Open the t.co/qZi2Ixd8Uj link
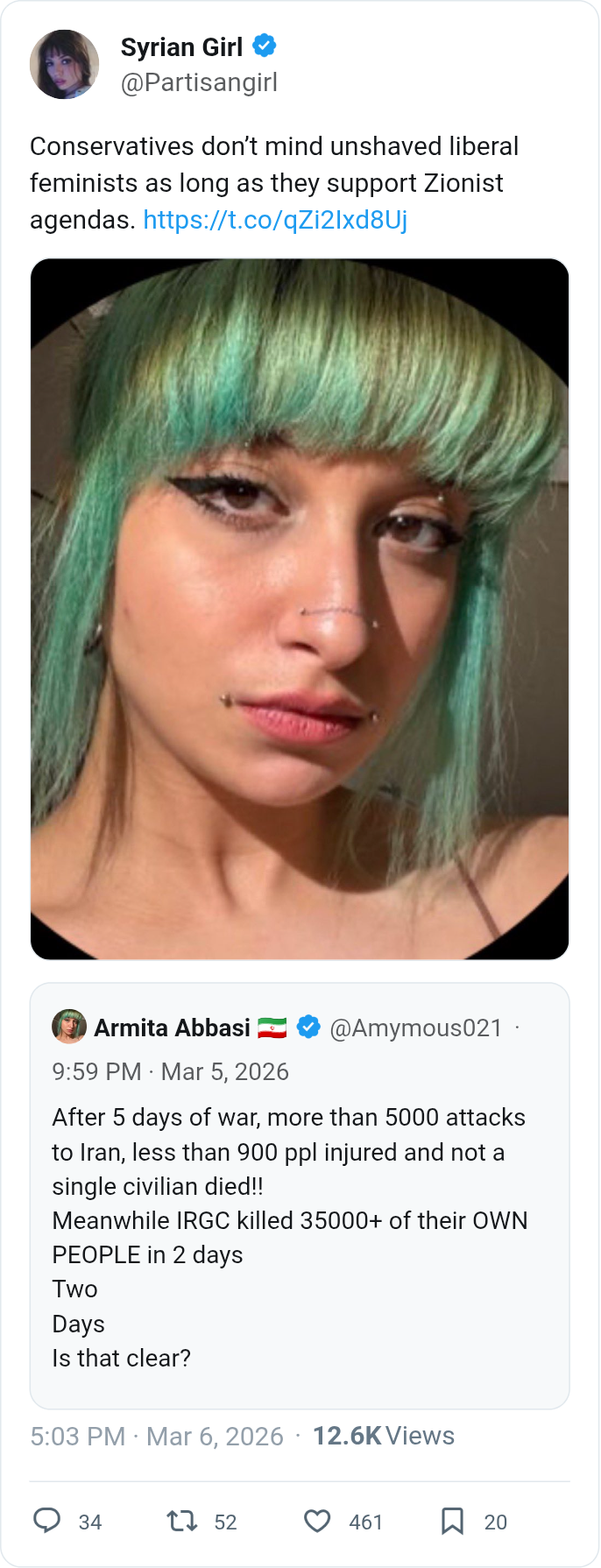This screenshot has height=1568, width=601. coord(275,219)
